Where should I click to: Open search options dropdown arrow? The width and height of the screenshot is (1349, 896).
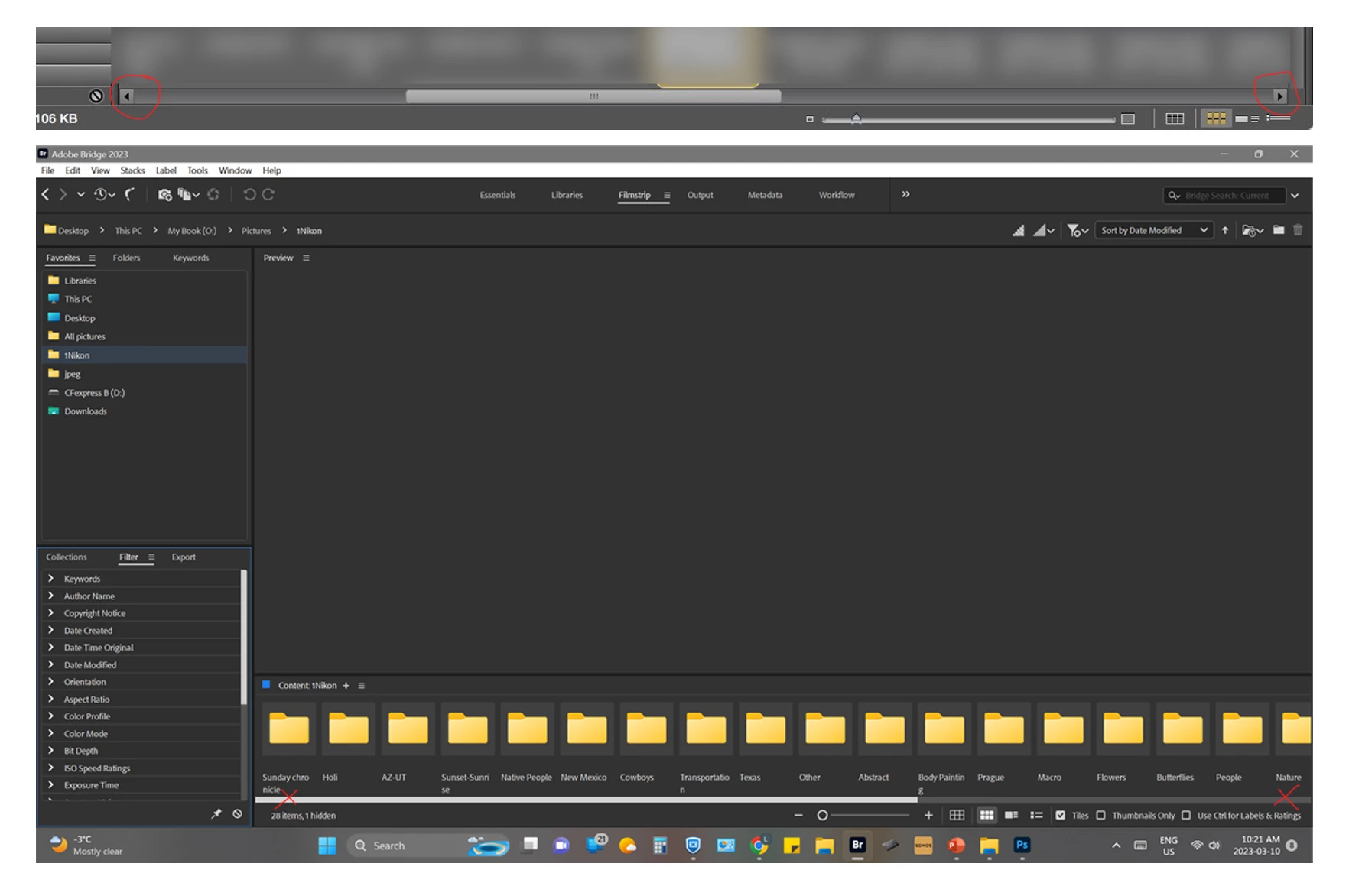pyautogui.click(x=1295, y=196)
